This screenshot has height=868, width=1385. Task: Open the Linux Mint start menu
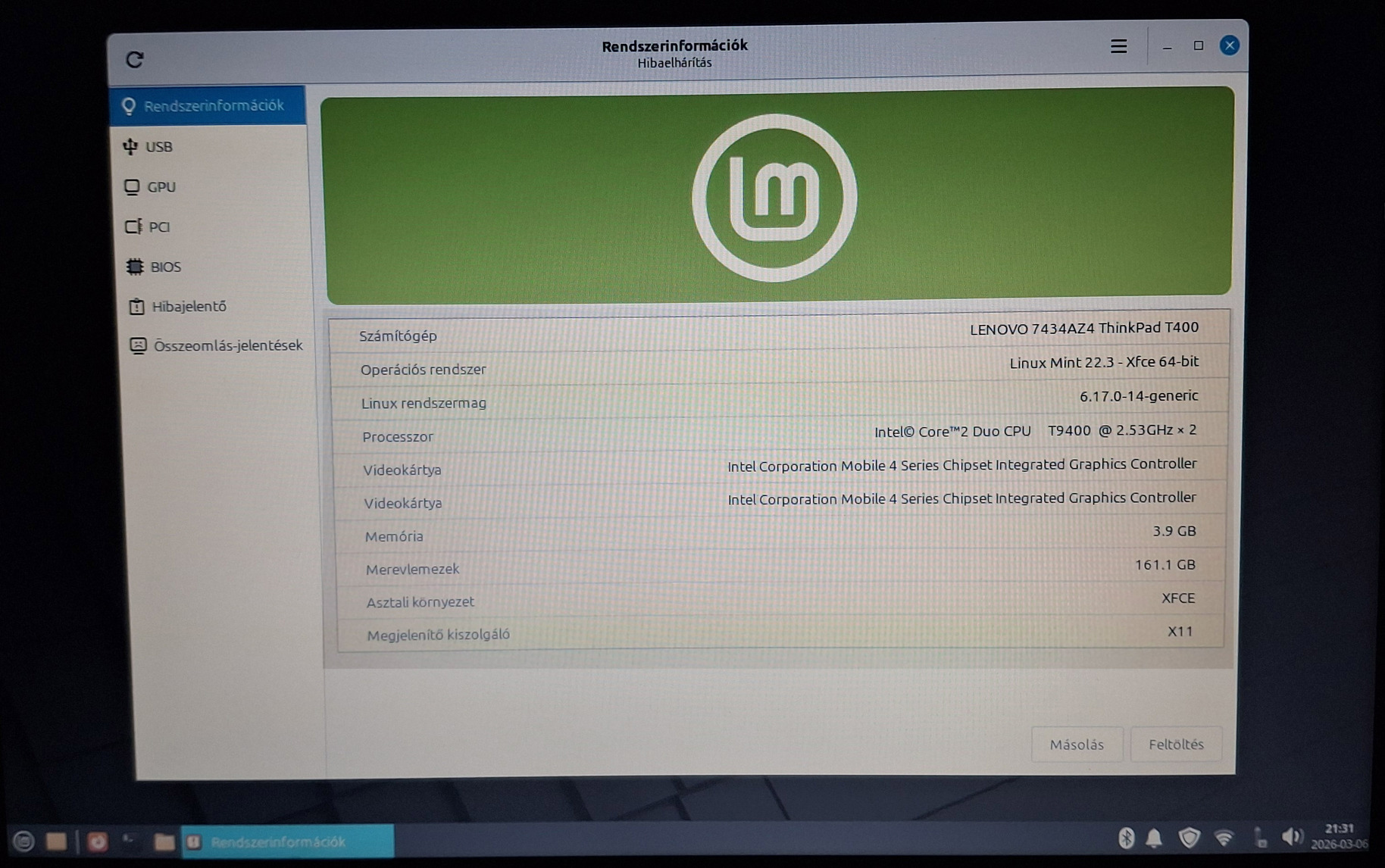click(x=23, y=841)
